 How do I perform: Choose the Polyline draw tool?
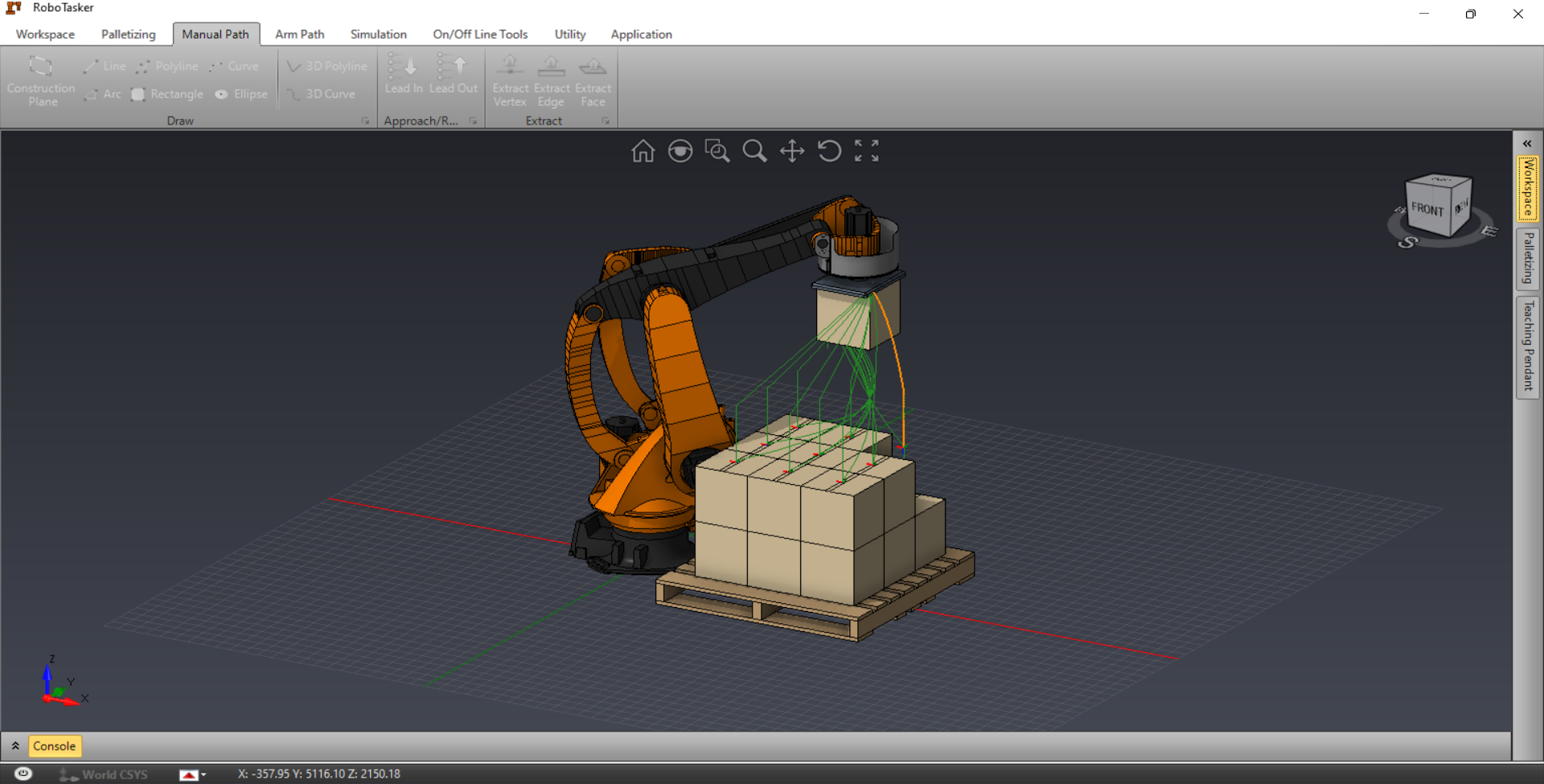click(167, 66)
